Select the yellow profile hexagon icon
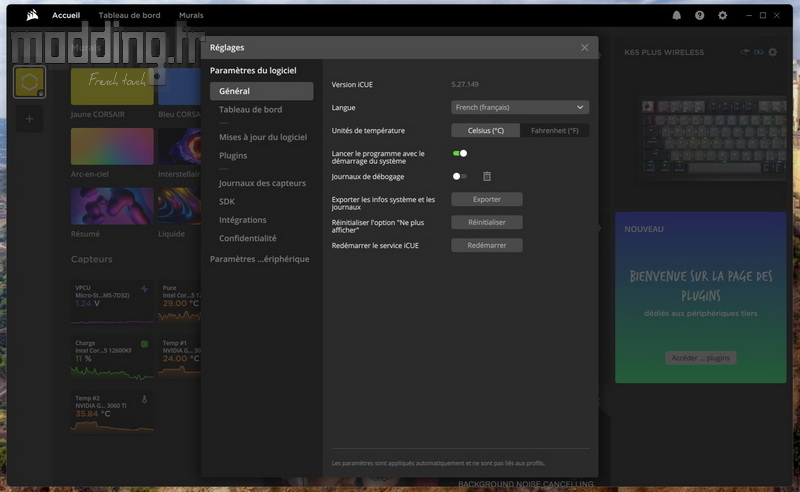Viewport: 800px width, 492px height. (x=30, y=82)
